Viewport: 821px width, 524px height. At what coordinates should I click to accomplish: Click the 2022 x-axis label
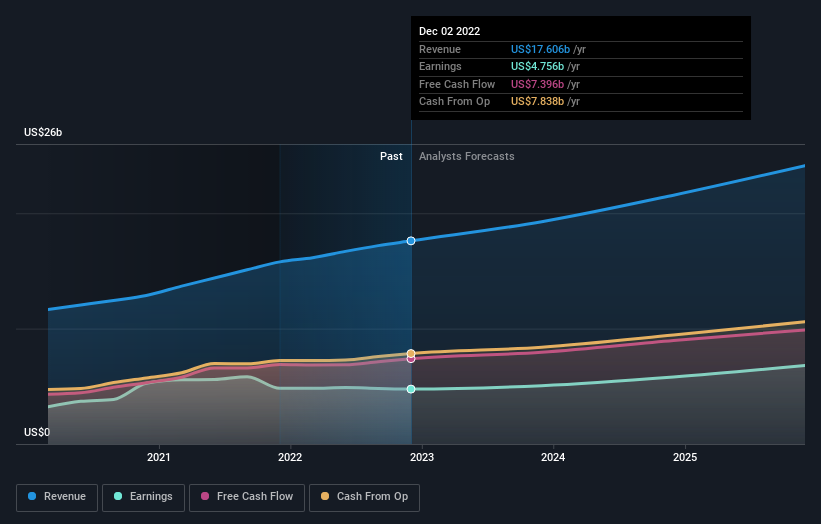290,457
